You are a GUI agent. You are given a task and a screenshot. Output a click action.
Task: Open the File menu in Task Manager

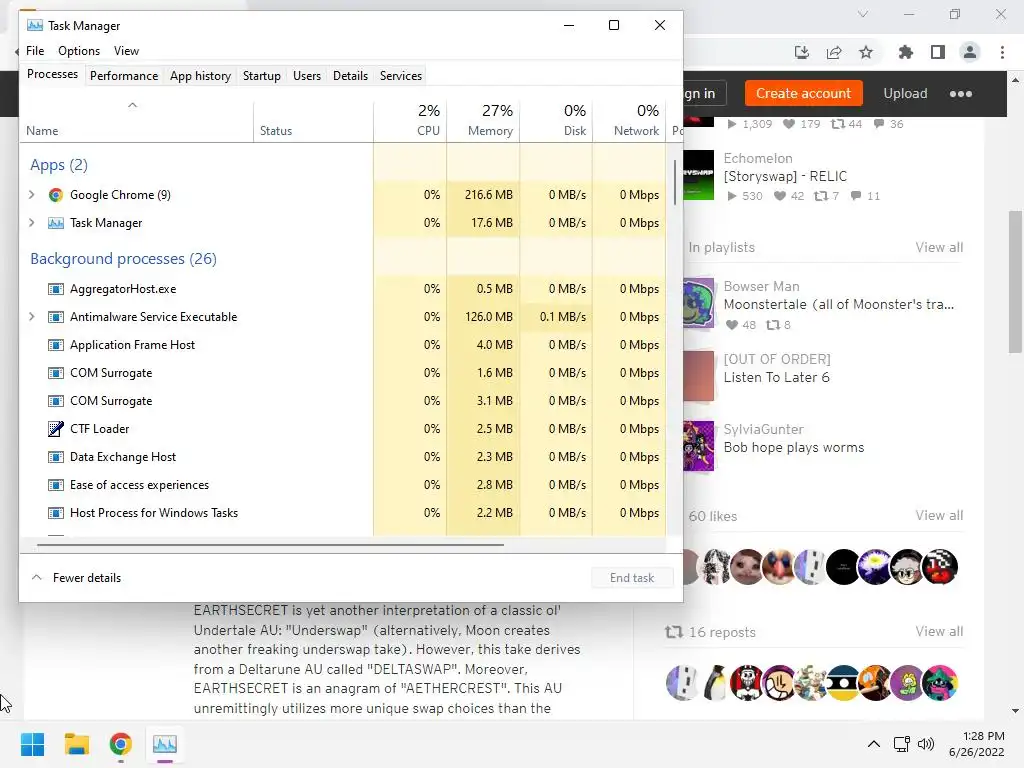(35, 51)
